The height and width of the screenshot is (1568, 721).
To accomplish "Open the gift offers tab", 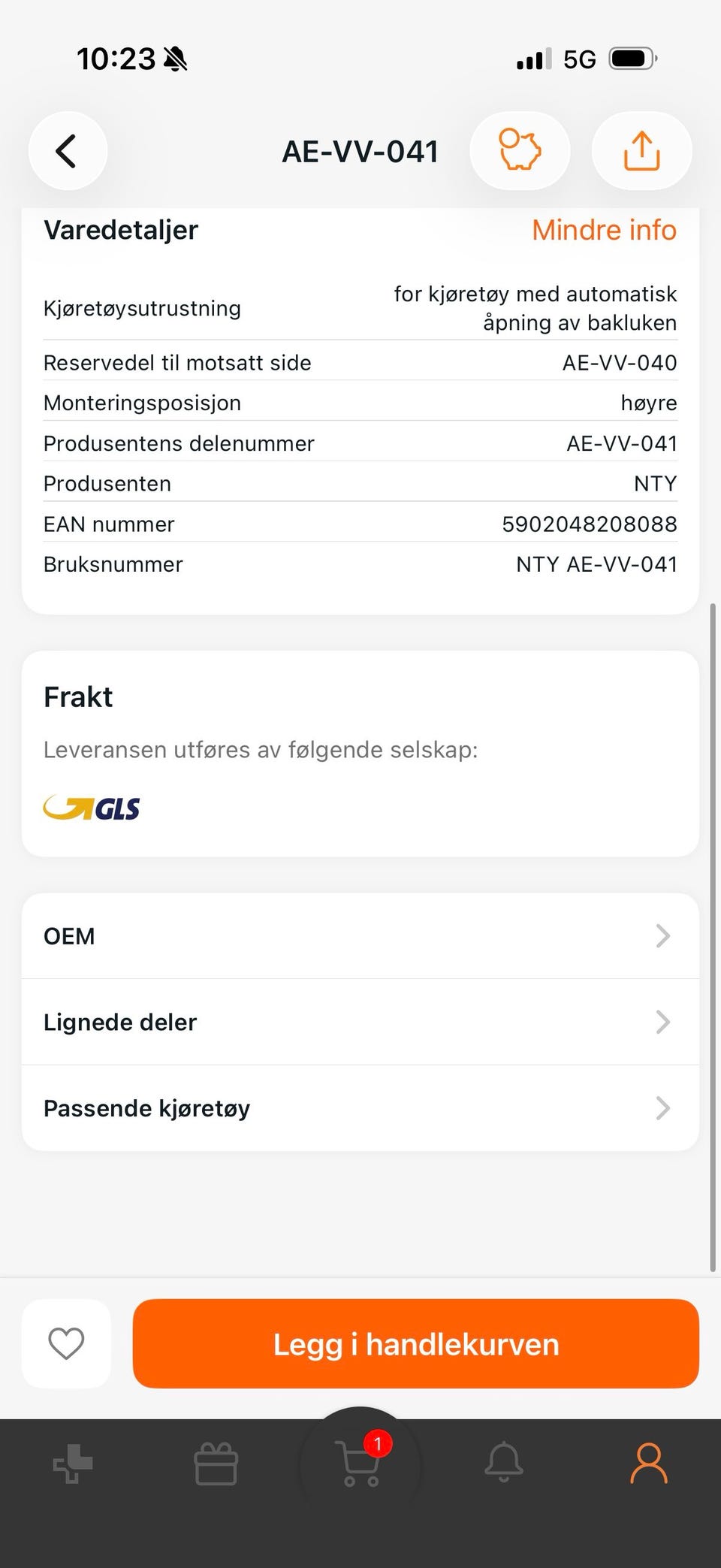I will (216, 1464).
